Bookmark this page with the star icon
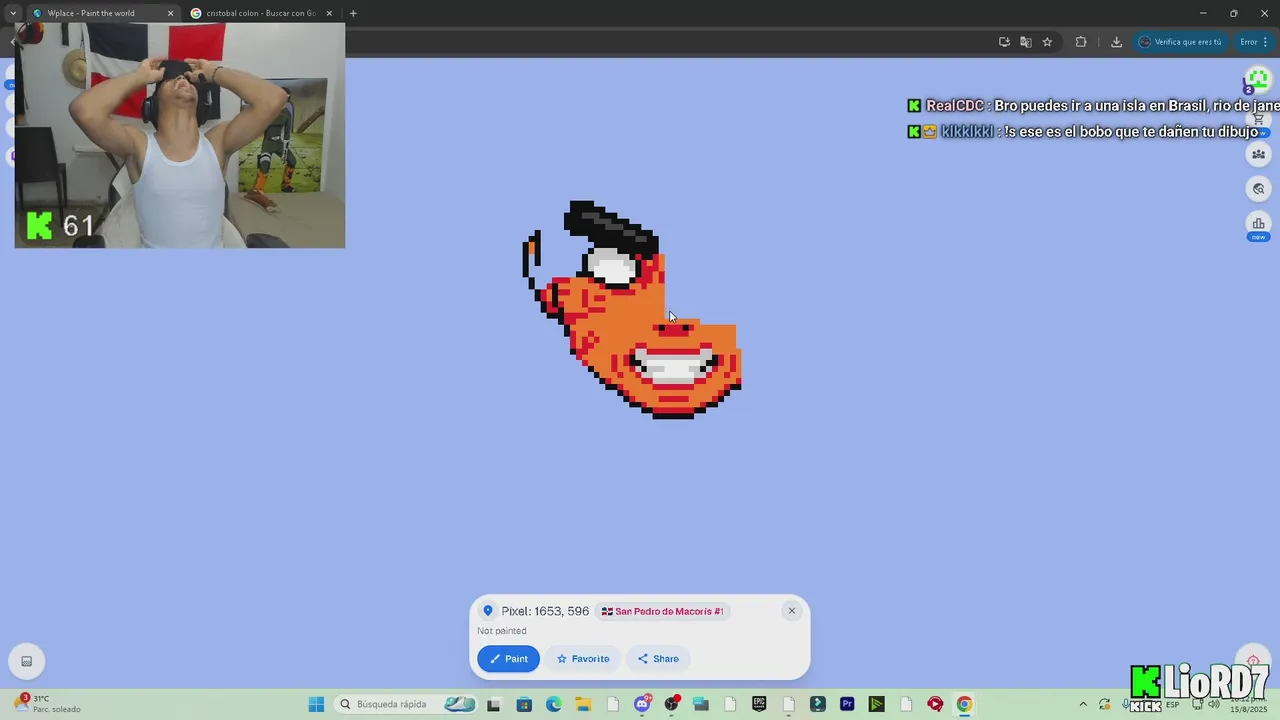The image size is (1280, 720). click(x=1047, y=42)
